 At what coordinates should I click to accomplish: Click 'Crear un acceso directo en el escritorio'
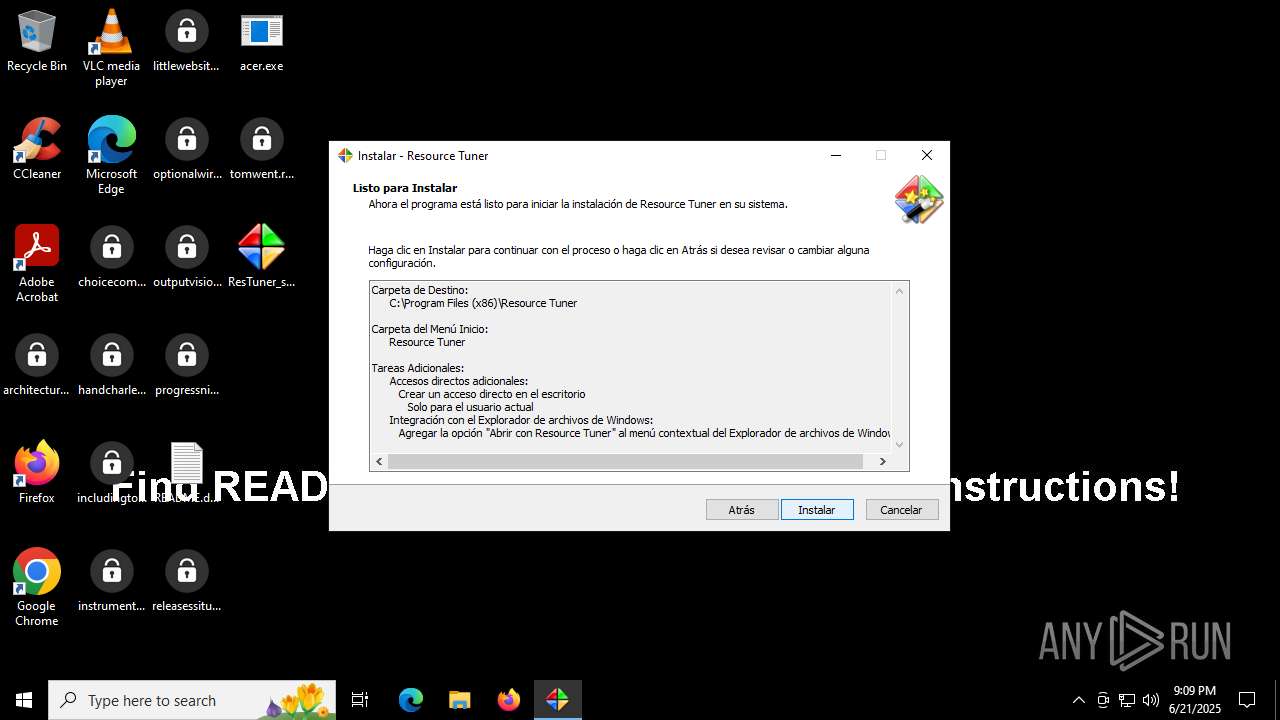coord(492,394)
